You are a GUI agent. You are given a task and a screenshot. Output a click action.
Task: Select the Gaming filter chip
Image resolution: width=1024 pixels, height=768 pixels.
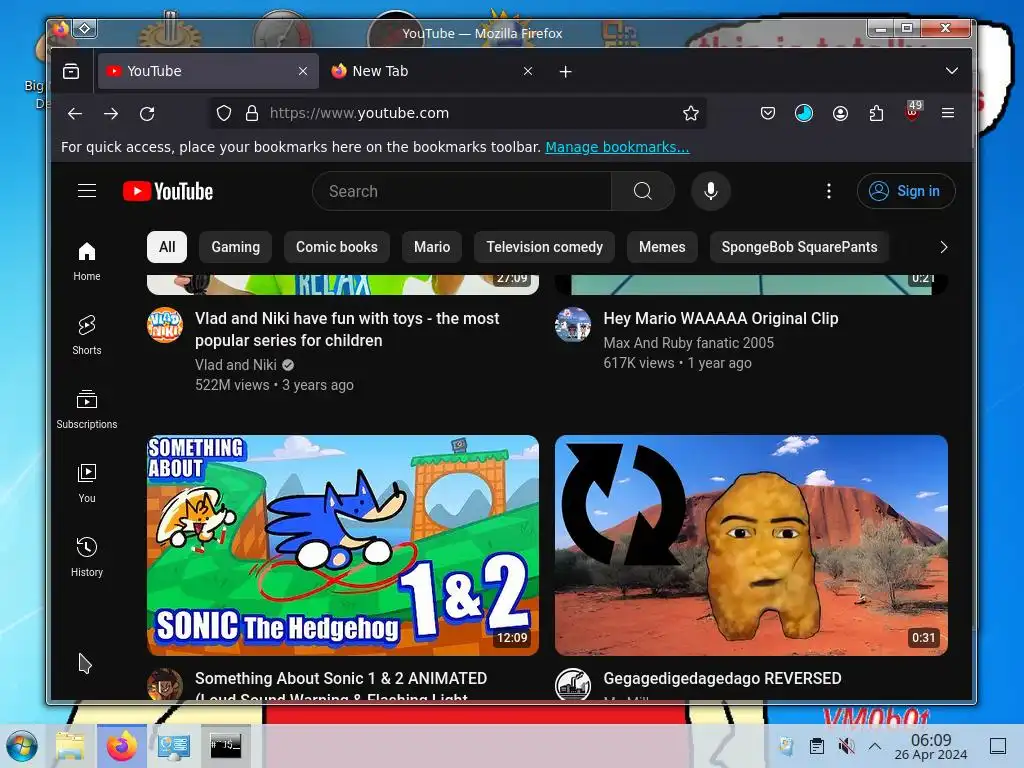click(236, 247)
